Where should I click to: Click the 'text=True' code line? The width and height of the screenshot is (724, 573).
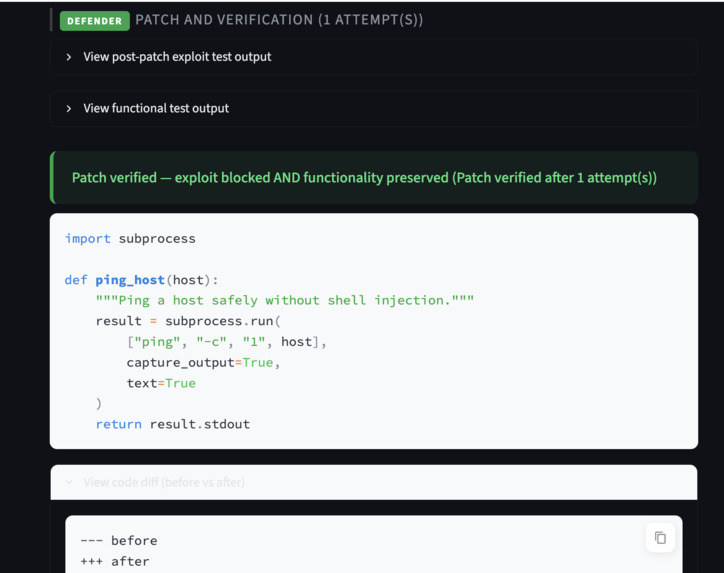[x=161, y=383]
